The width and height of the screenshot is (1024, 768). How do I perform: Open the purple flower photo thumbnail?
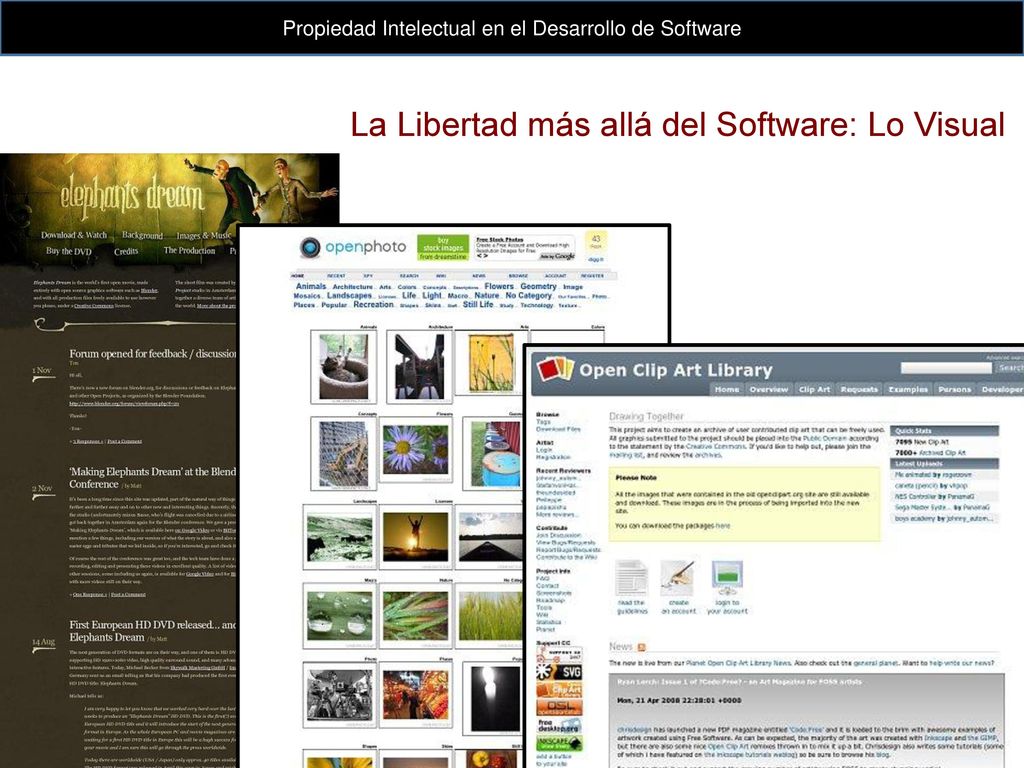415,450
